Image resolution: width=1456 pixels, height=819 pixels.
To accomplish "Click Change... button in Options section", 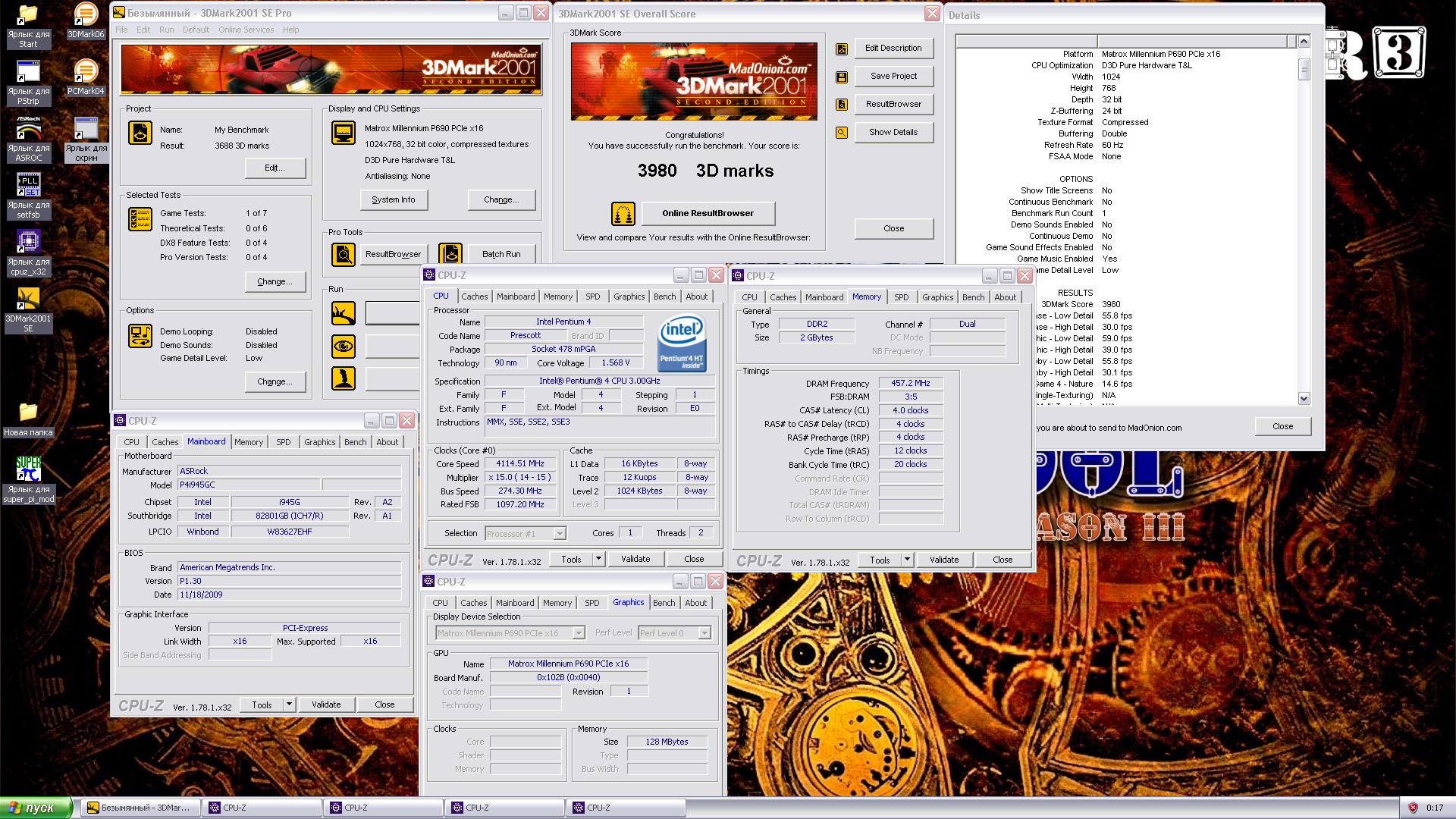I will click(x=275, y=382).
